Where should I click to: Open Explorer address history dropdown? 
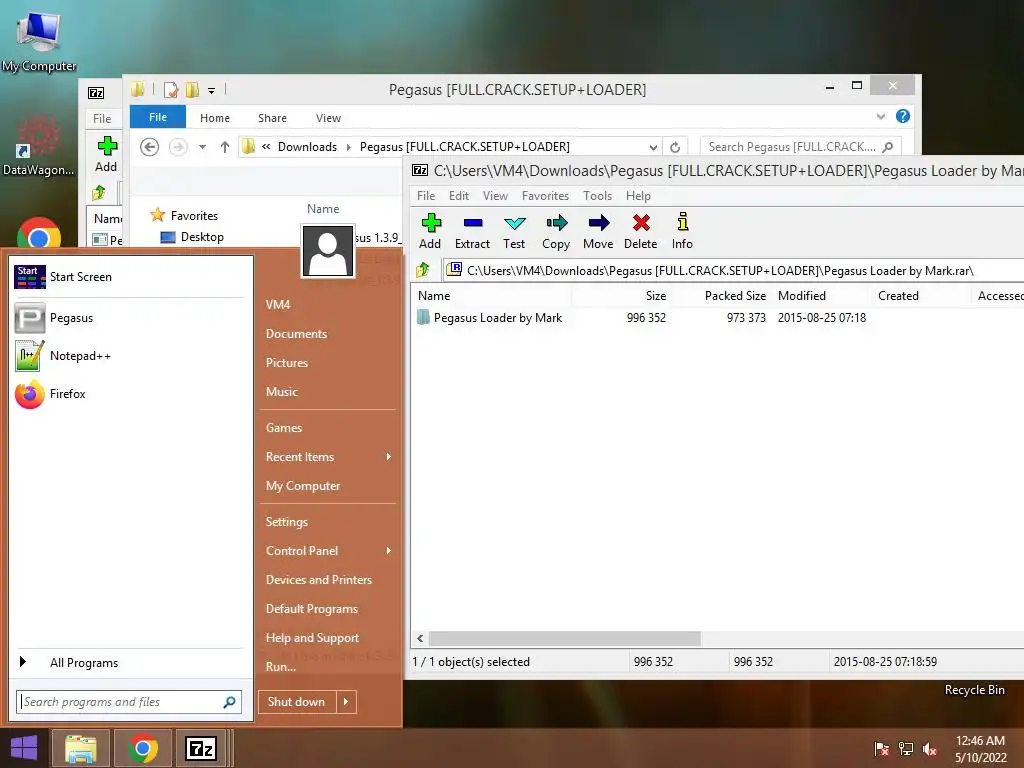pos(652,147)
